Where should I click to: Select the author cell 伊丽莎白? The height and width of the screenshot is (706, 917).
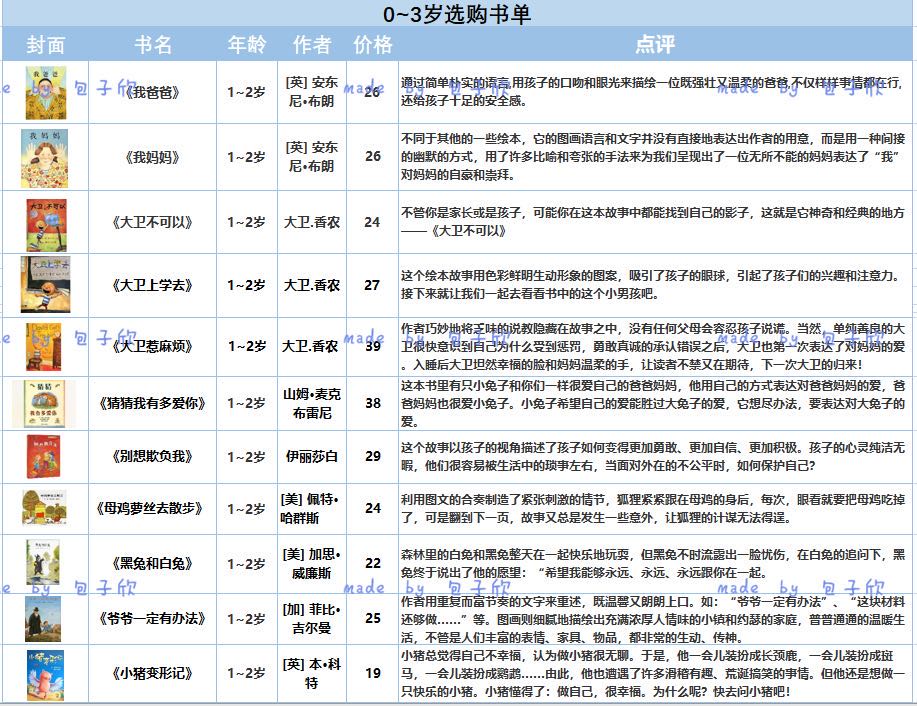(312, 456)
